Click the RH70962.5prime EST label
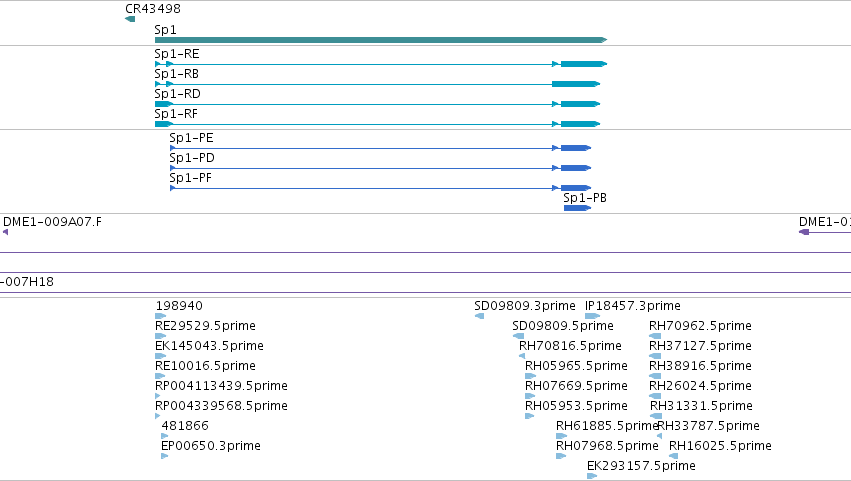Image resolution: width=851 pixels, height=481 pixels. click(x=700, y=326)
